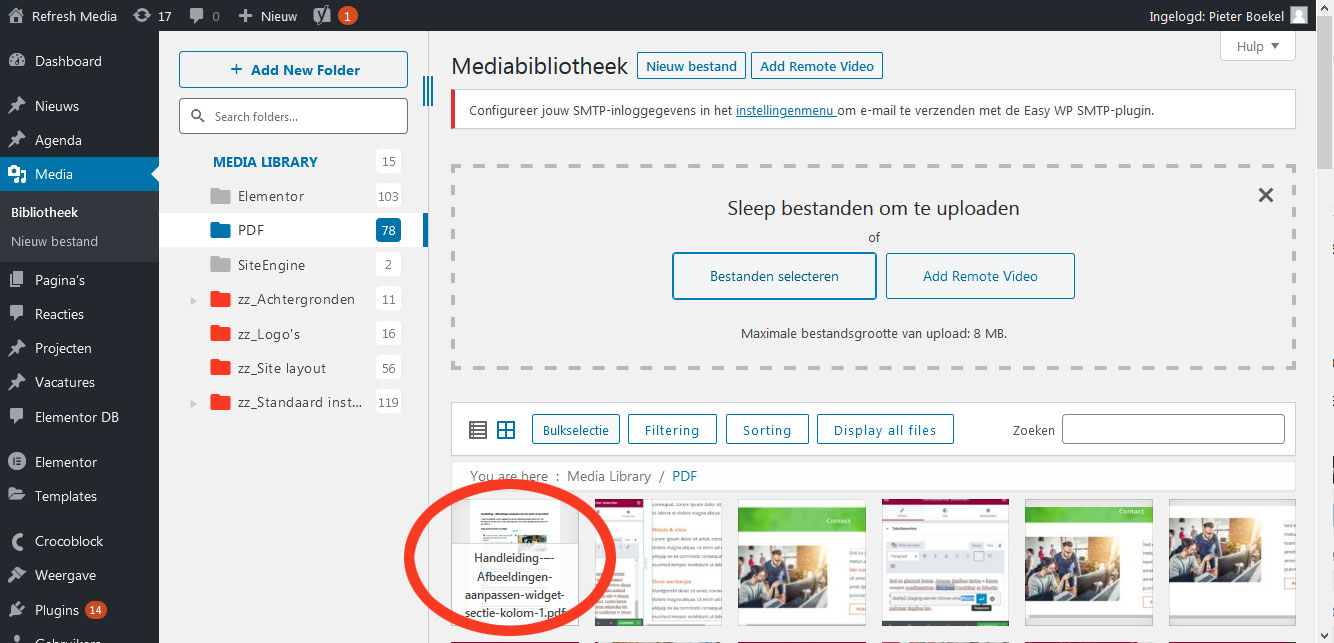Switch to list view icon

(x=478, y=430)
